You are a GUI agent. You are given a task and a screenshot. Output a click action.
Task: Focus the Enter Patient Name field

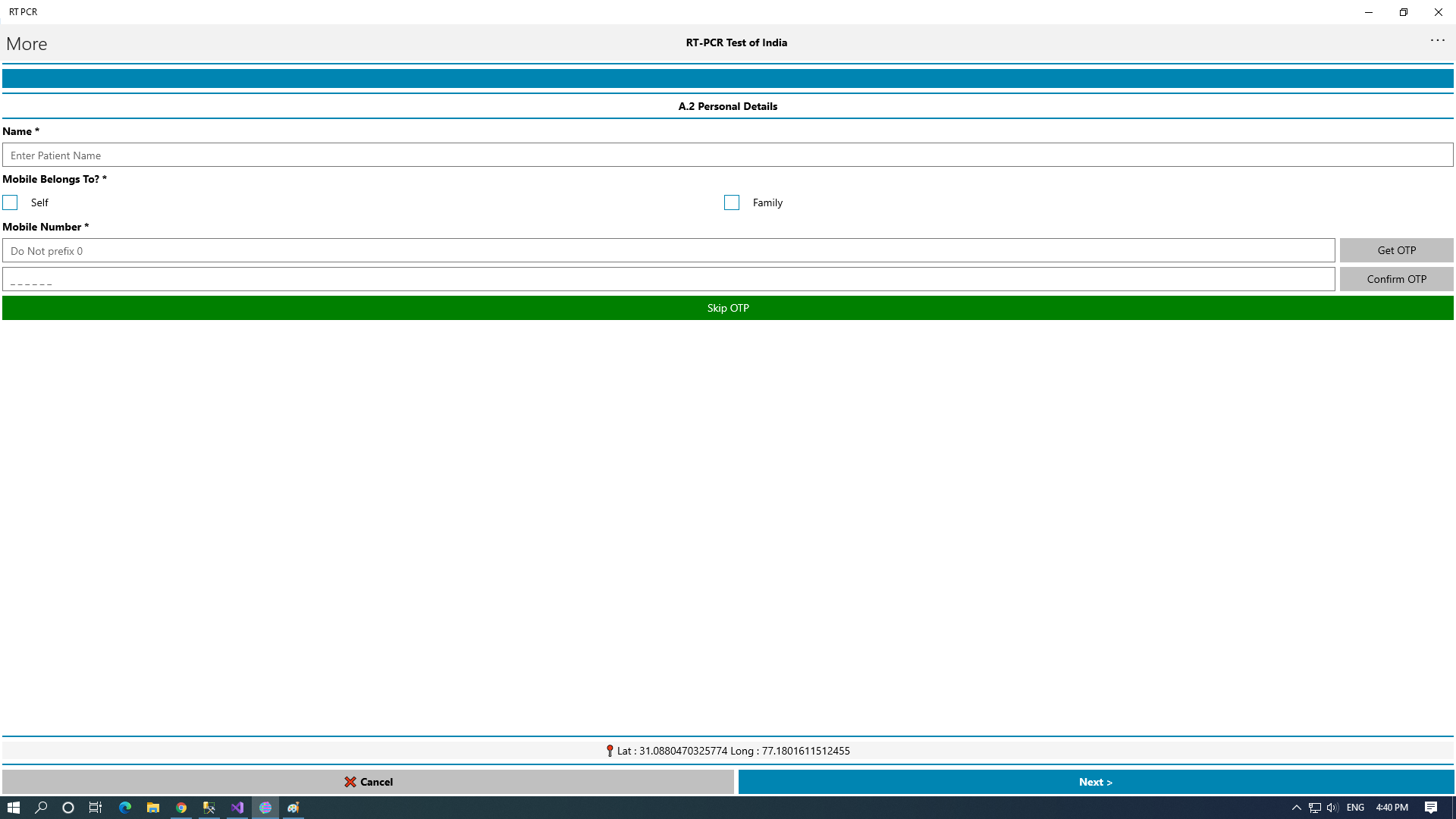[728, 155]
